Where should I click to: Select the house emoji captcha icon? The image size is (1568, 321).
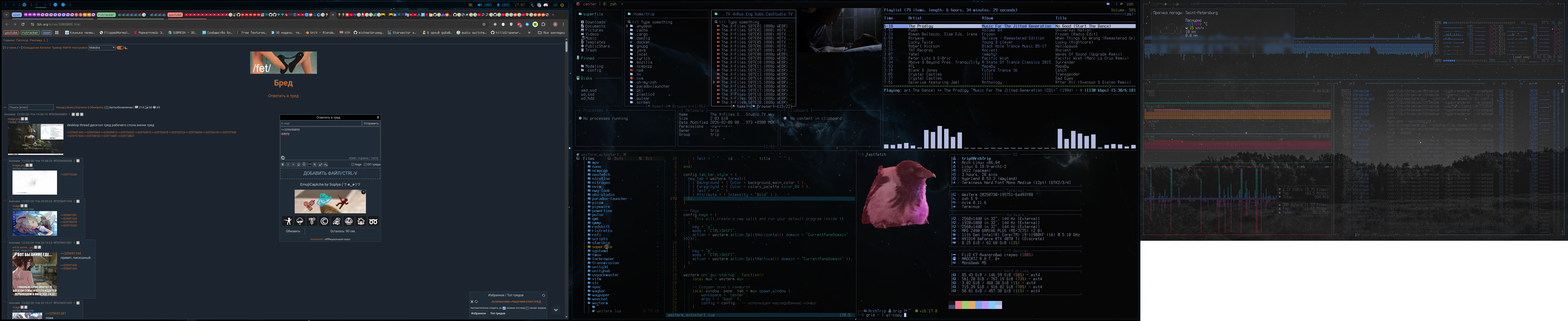pyautogui.click(x=361, y=221)
